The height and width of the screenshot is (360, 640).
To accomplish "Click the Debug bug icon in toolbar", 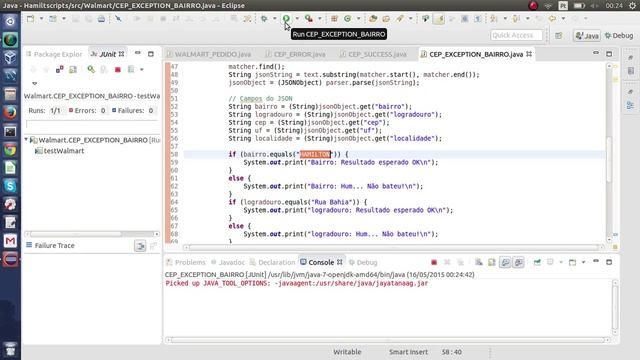I will pyautogui.click(x=264, y=18).
